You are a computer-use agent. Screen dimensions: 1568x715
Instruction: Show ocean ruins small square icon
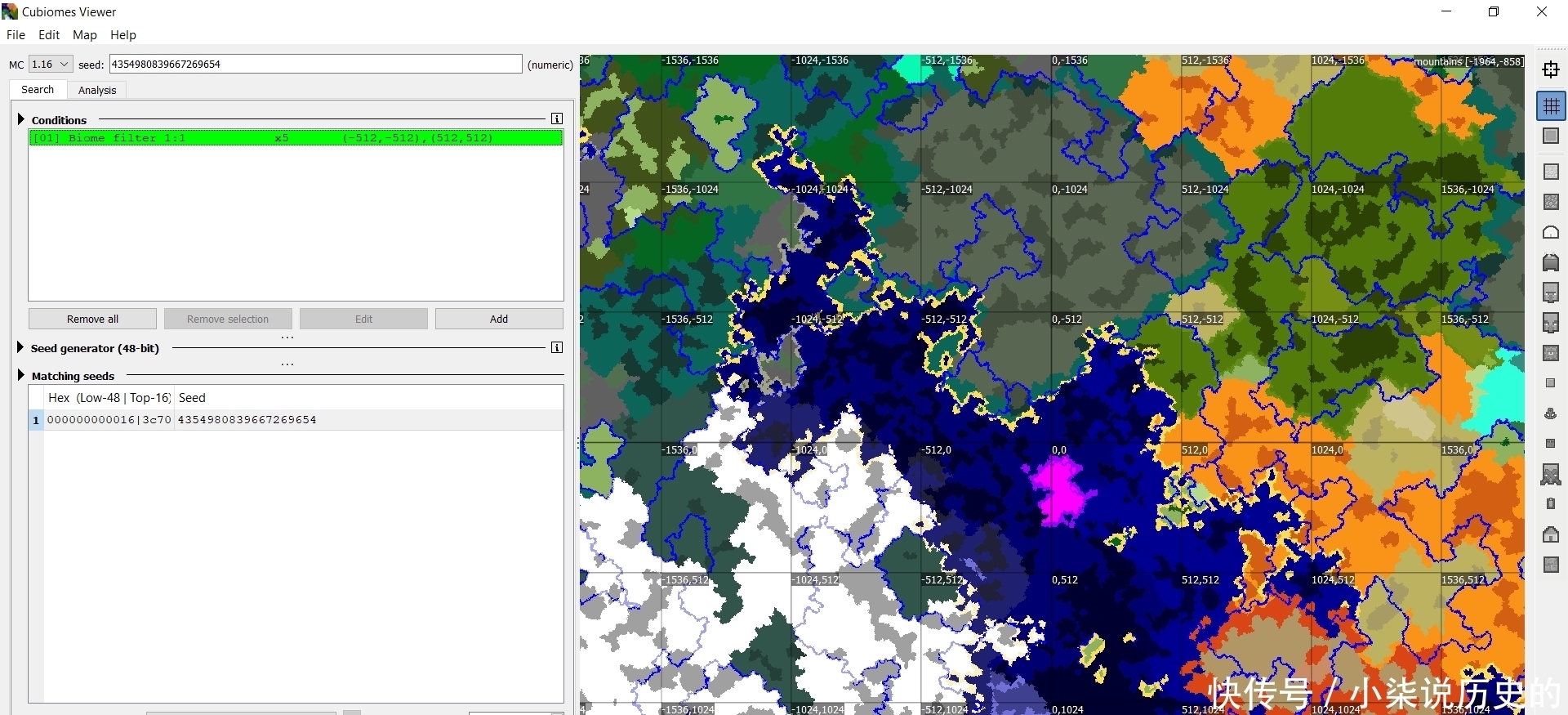1551,383
